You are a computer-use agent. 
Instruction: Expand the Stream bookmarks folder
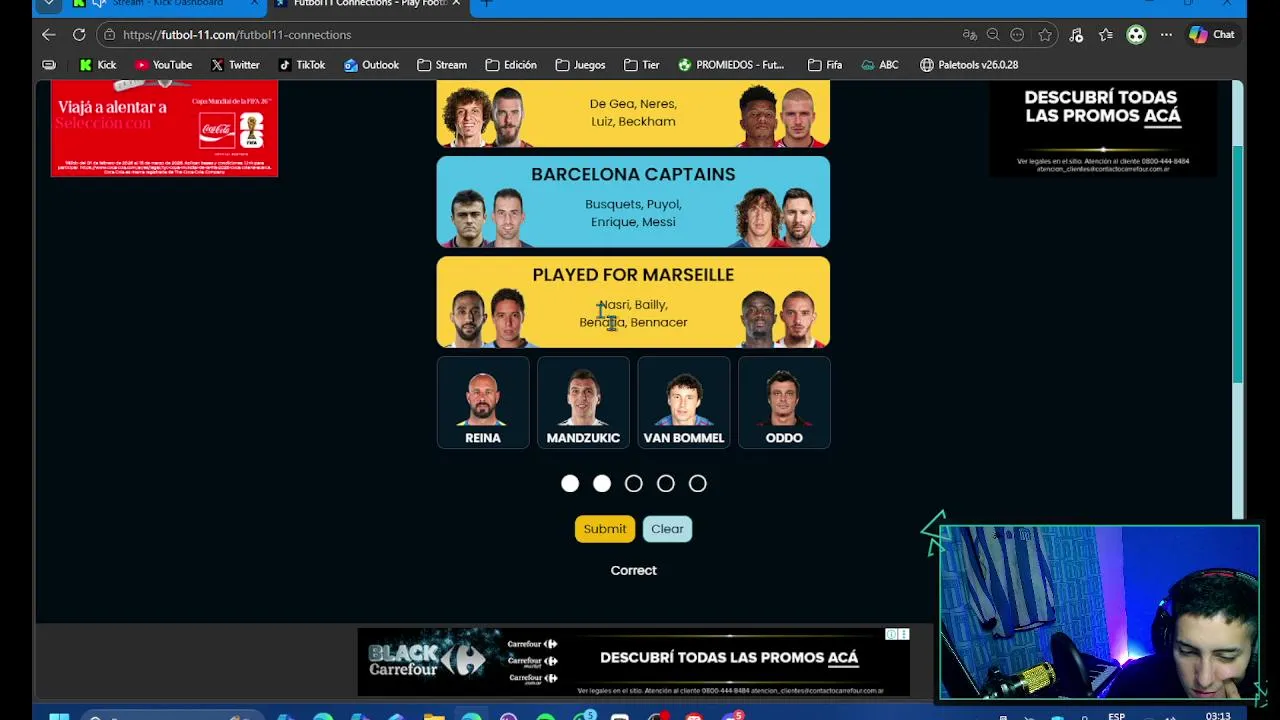[441, 65]
